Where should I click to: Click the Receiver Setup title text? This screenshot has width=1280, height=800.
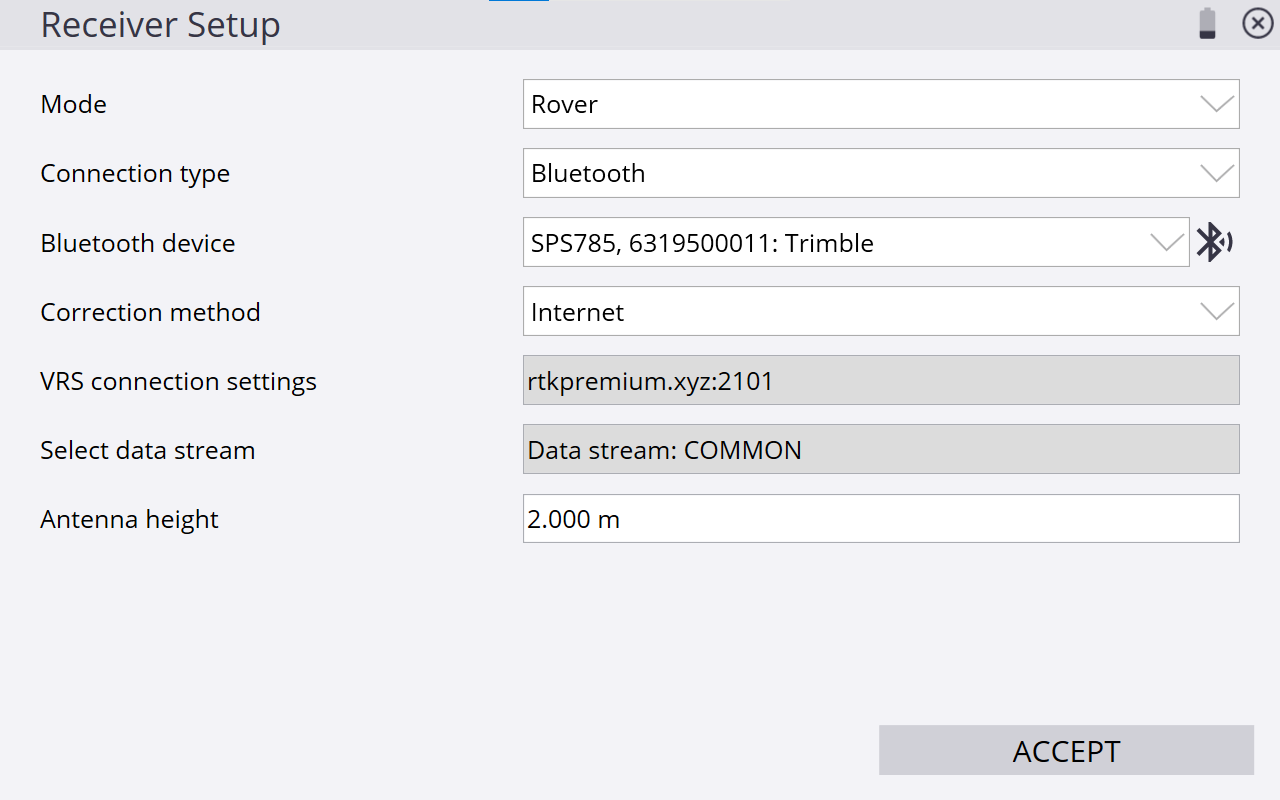[x=160, y=25]
